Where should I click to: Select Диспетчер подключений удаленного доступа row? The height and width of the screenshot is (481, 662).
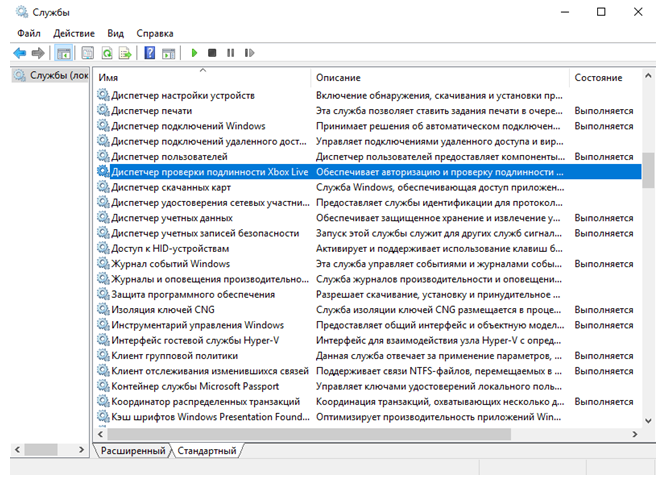(369, 141)
